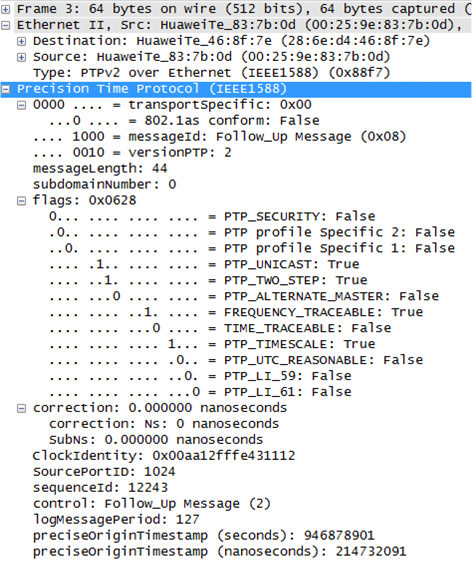This screenshot has height=564, width=473.
Task: Select the PTP_TIMESCALE: True row
Action: [212, 344]
